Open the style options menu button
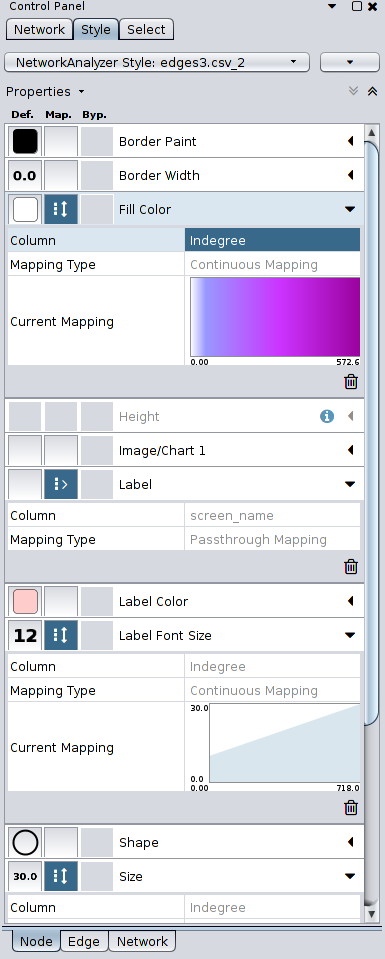Viewport: 385px width, 959px height. [350, 62]
